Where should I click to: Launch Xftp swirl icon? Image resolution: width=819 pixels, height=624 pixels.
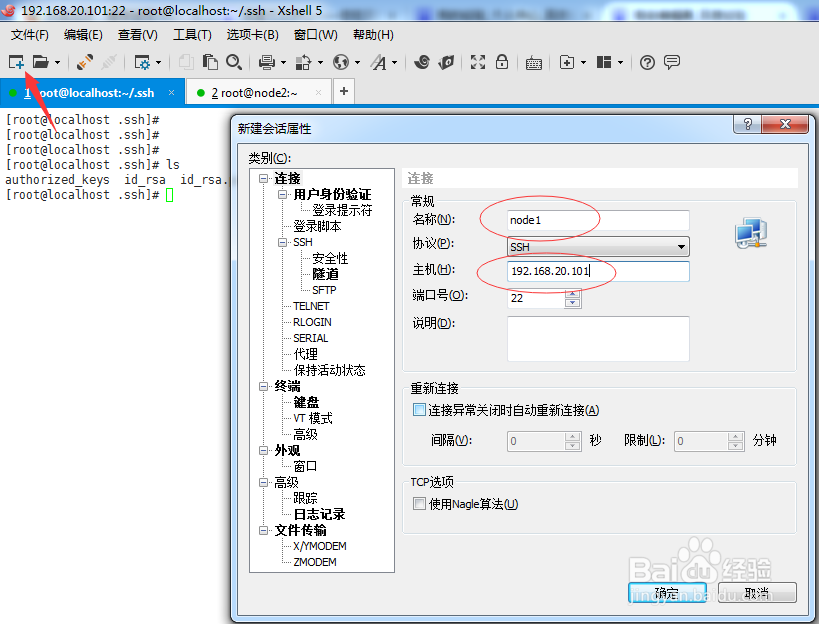tap(422, 62)
